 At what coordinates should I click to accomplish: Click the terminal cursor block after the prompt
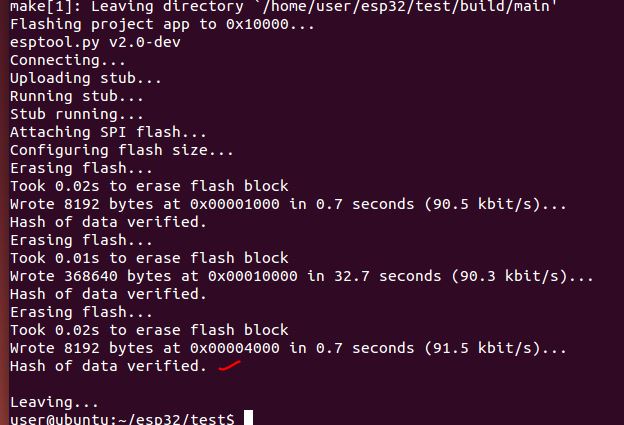(x=249, y=418)
